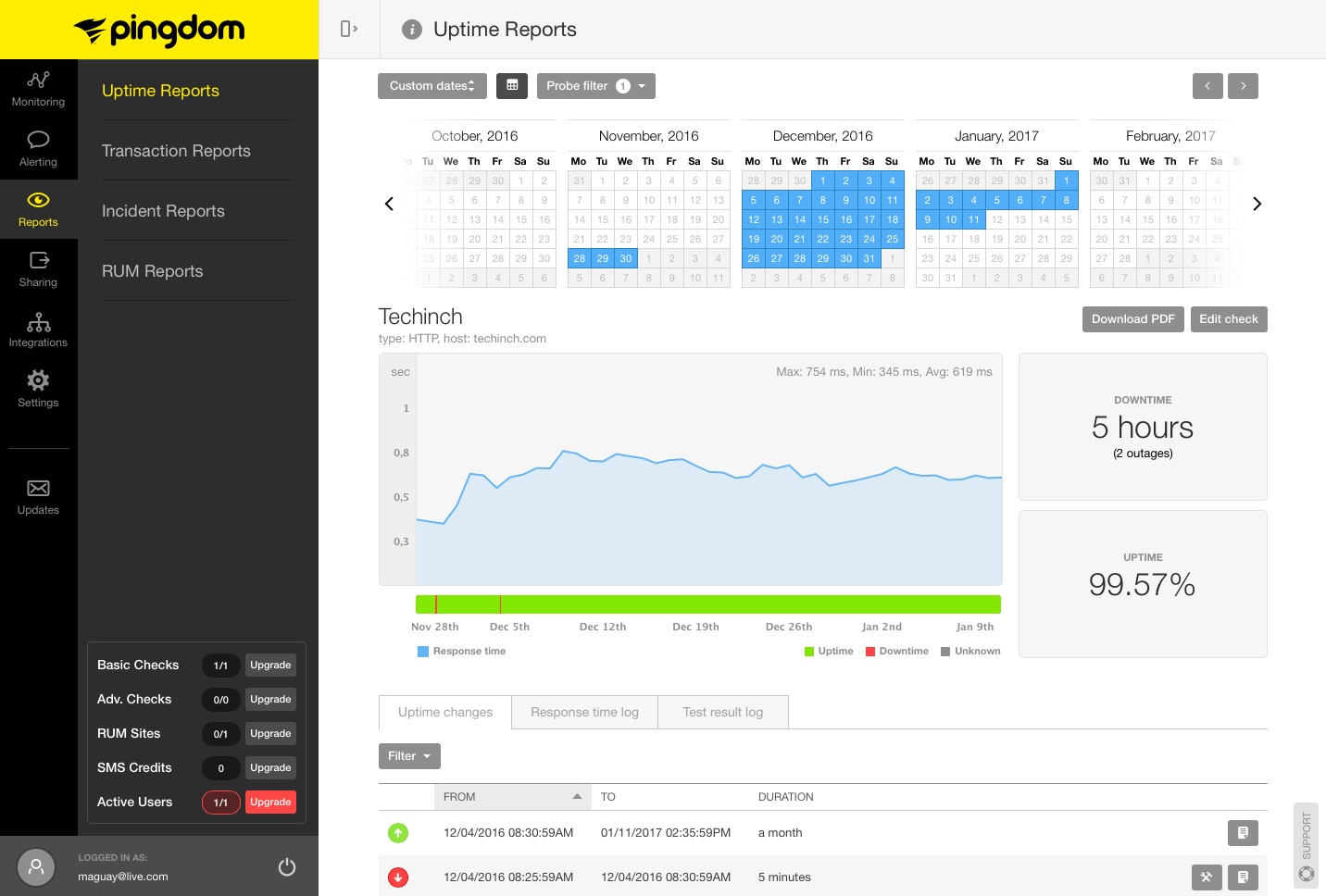The image size is (1326, 896).
Task: Open the Monitoring section icon
Action: 38,80
